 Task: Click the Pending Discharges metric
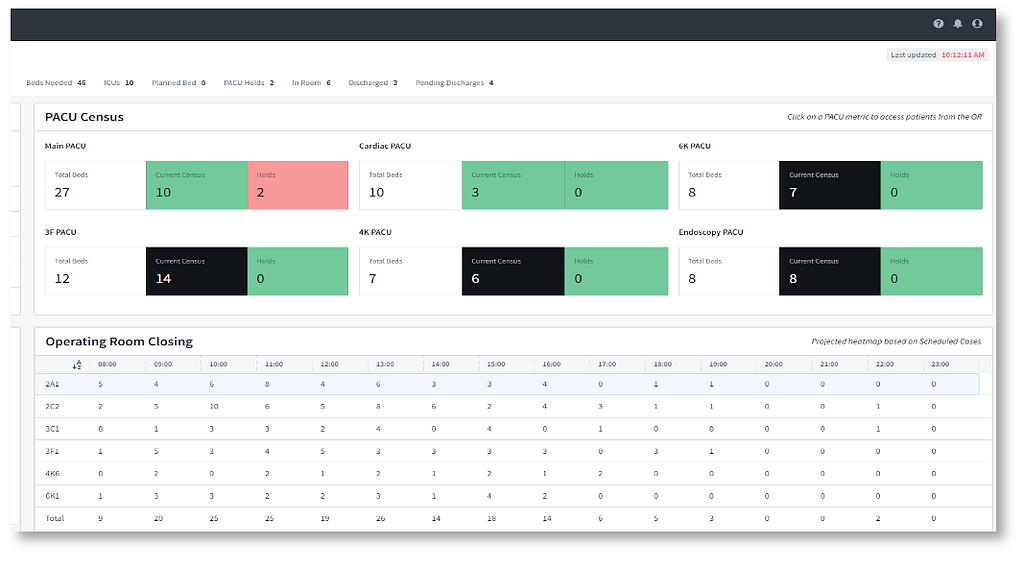(x=455, y=83)
